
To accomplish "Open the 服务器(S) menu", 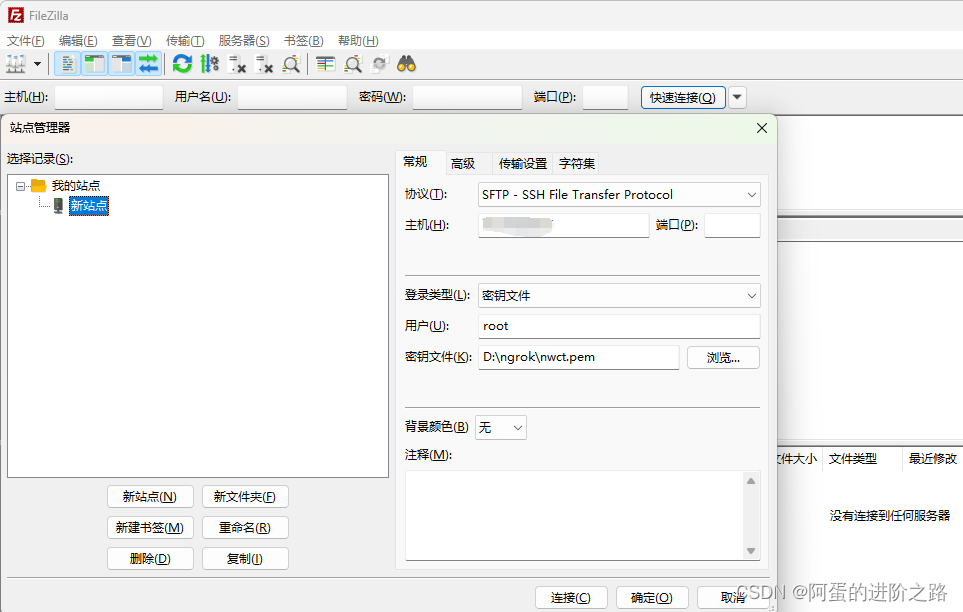I will 244,41.
